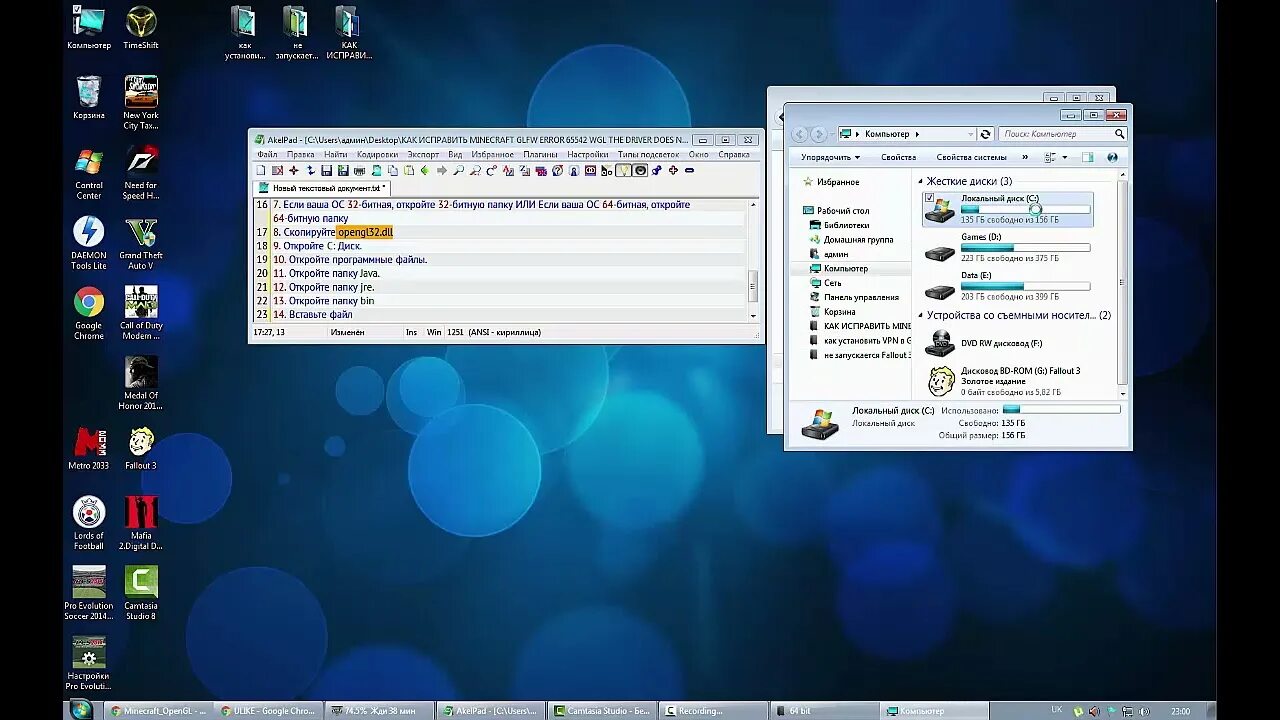Click the Data (E:) capacity bar
The height and width of the screenshot is (720, 1280).
(x=1025, y=286)
